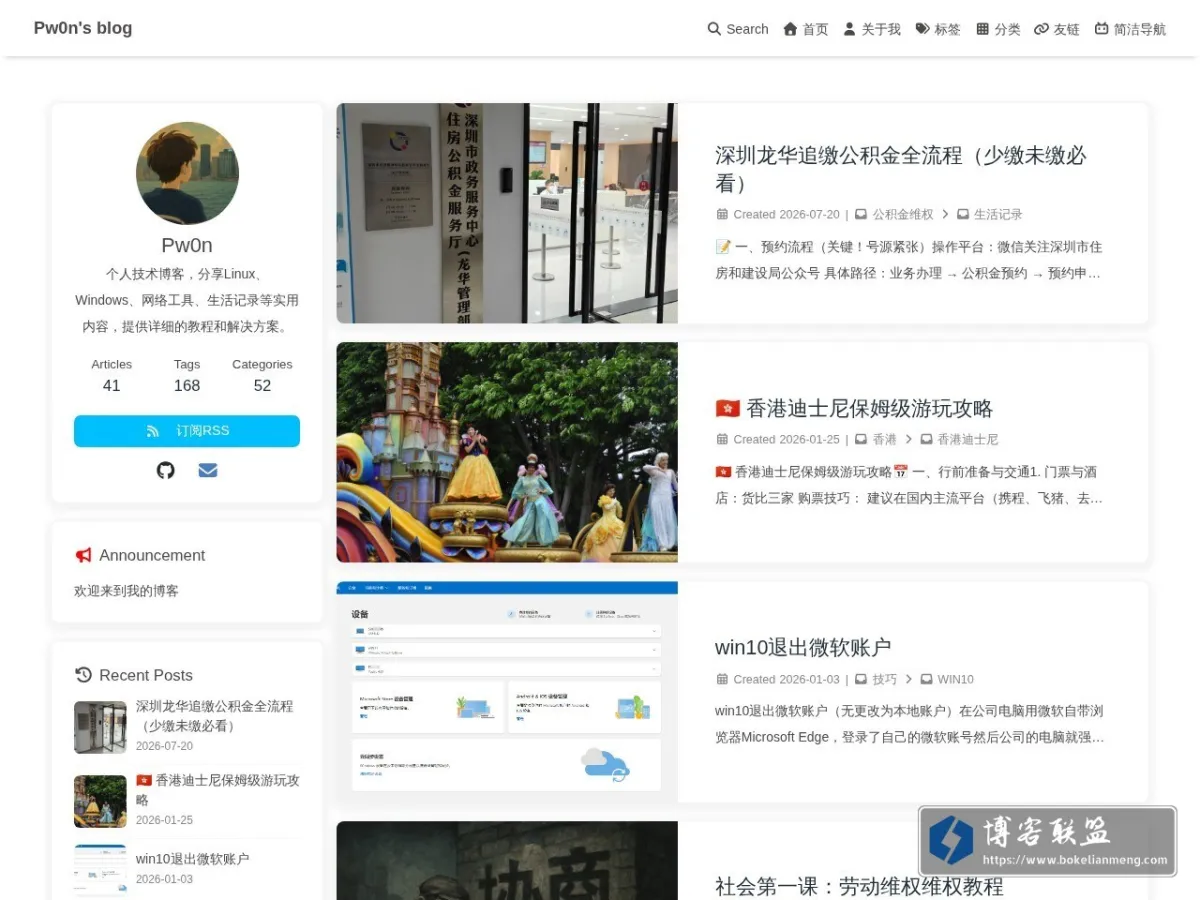Open the Search magnifier icon
1200x900 pixels.
coord(714,29)
